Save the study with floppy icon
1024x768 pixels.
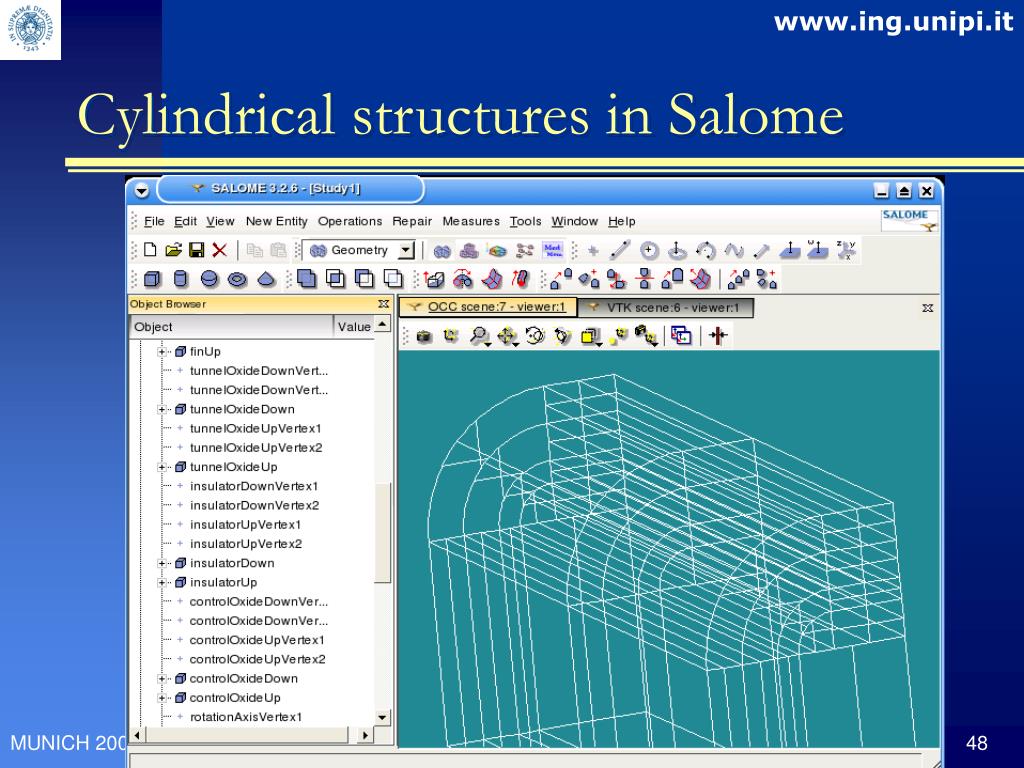point(196,249)
